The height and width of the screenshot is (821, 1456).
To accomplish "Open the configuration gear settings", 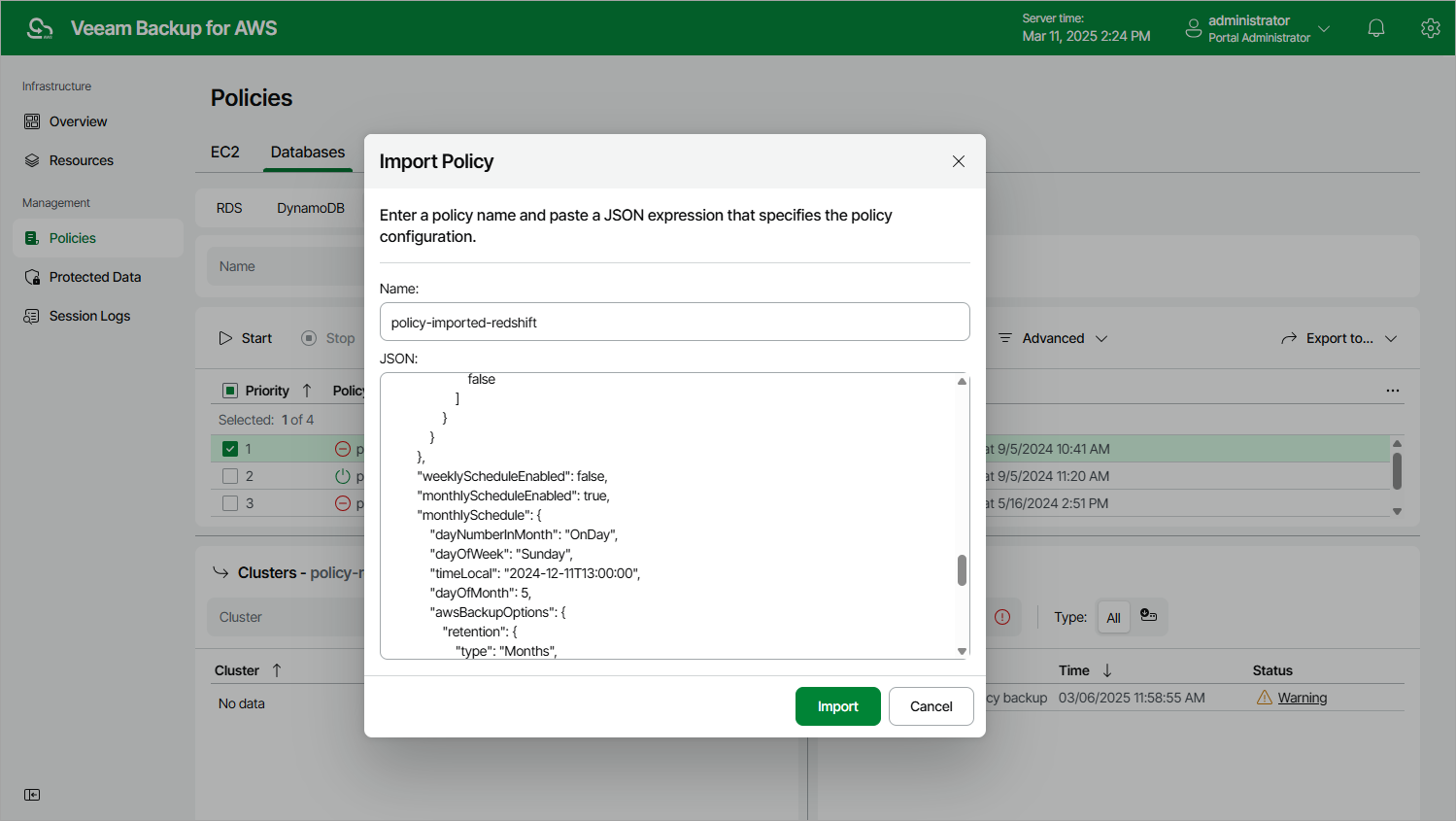I will coord(1430,28).
